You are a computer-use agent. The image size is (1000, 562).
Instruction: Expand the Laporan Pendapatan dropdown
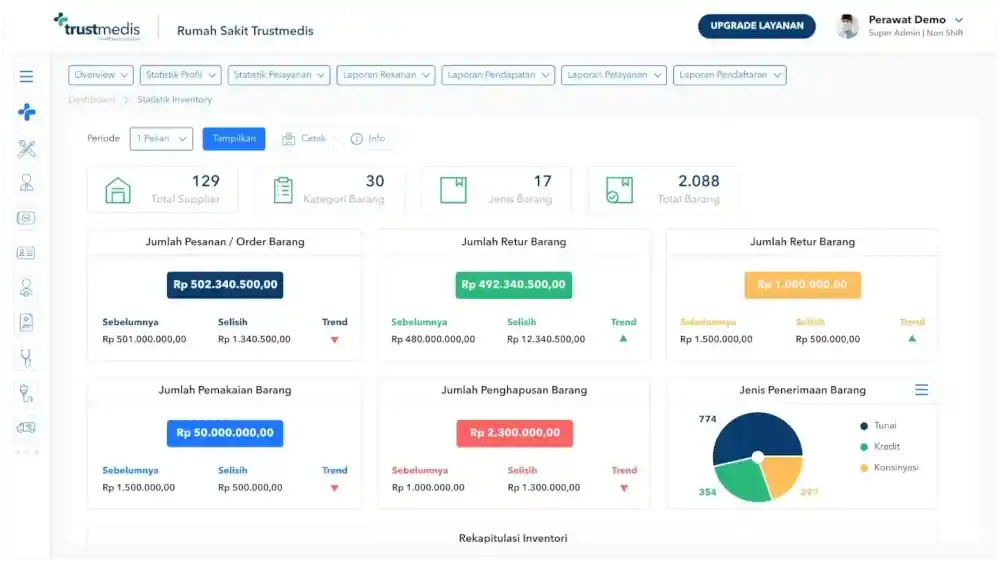(x=497, y=75)
